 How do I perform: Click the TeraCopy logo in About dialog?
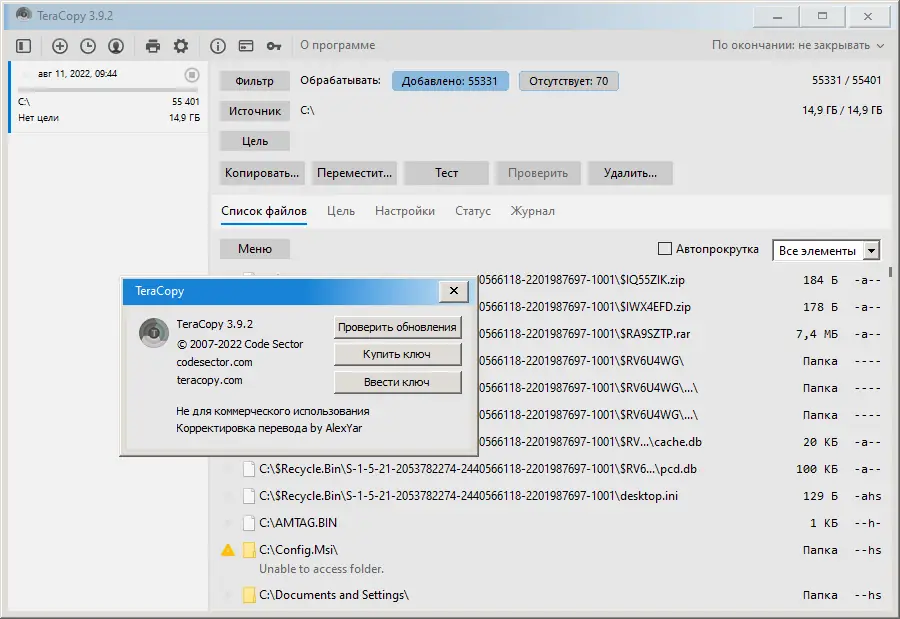pos(154,333)
